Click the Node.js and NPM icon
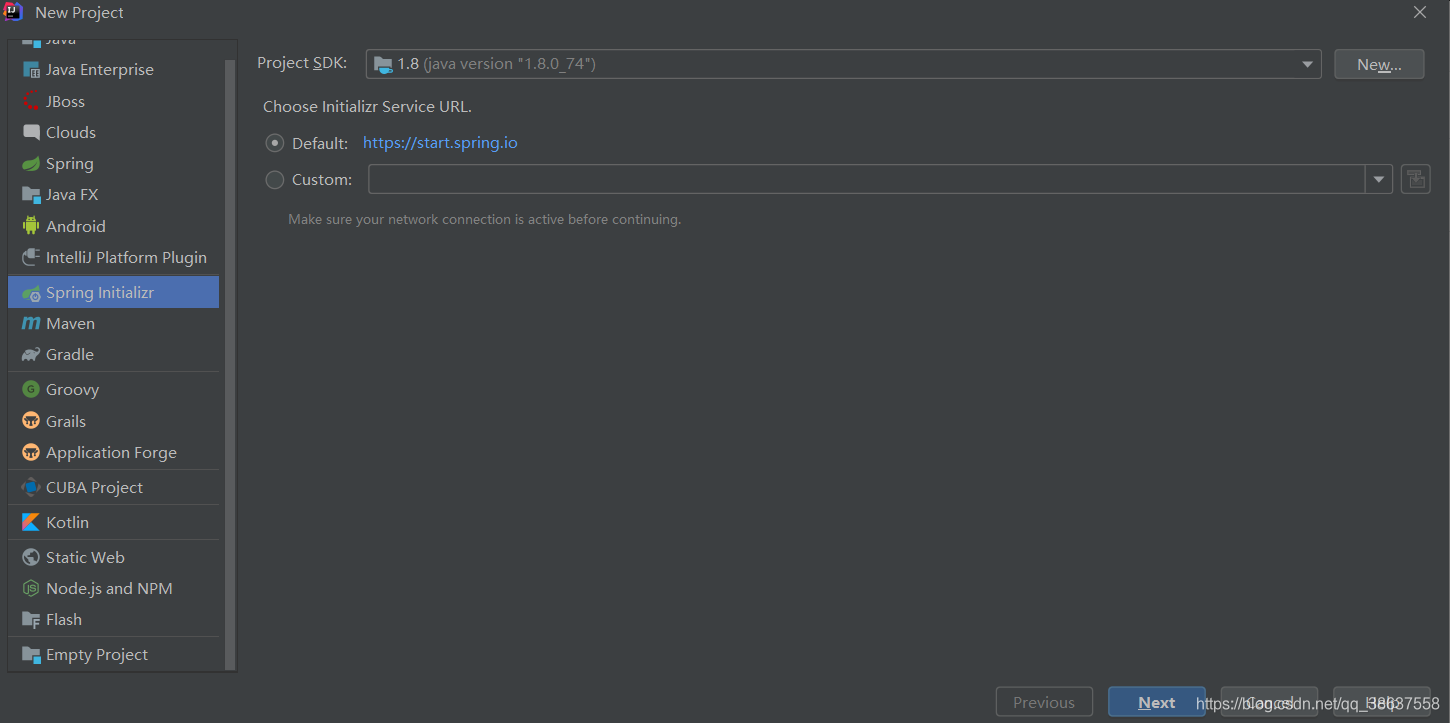Image resolution: width=1450 pixels, height=723 pixels. tap(31, 588)
